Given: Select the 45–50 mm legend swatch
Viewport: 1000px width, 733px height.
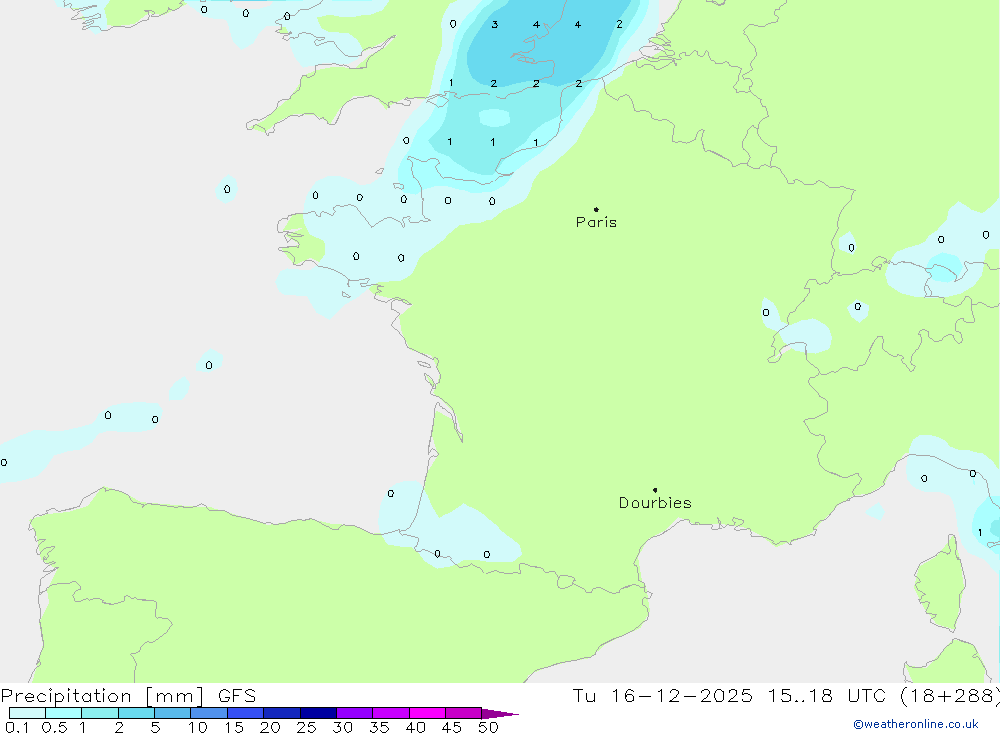Looking at the screenshot, I should point(464,713).
